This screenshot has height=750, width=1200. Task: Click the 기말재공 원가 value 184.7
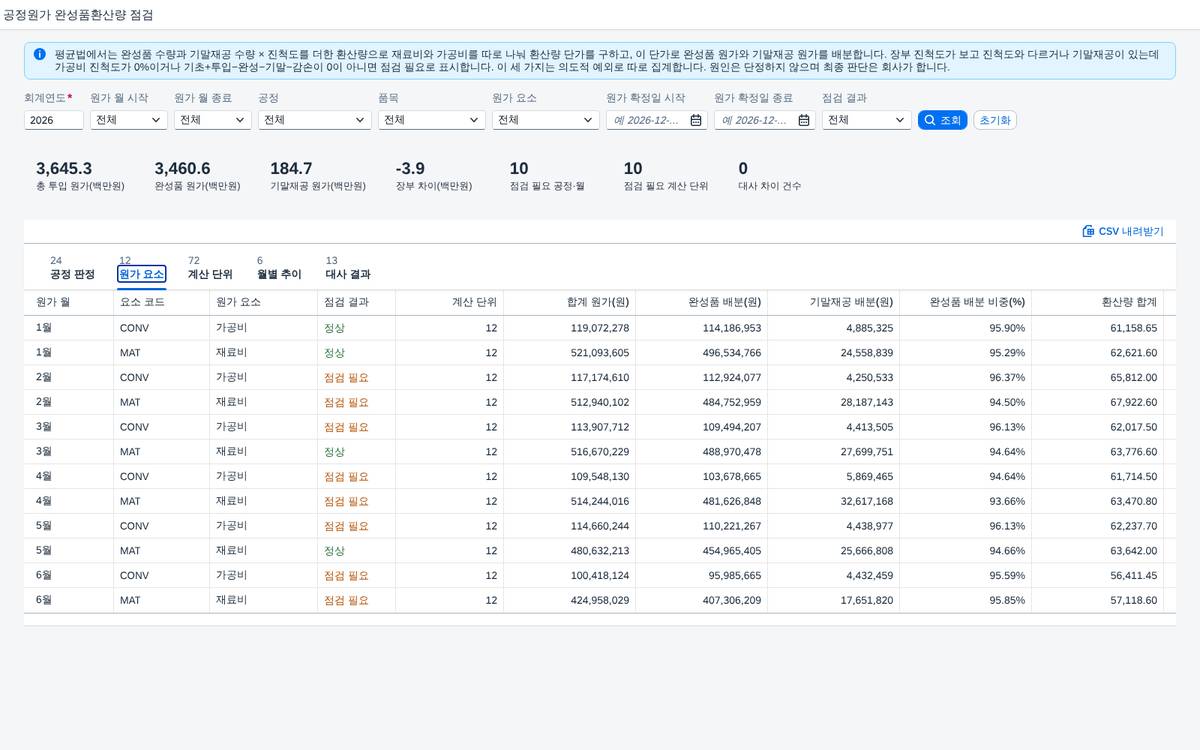(x=291, y=168)
